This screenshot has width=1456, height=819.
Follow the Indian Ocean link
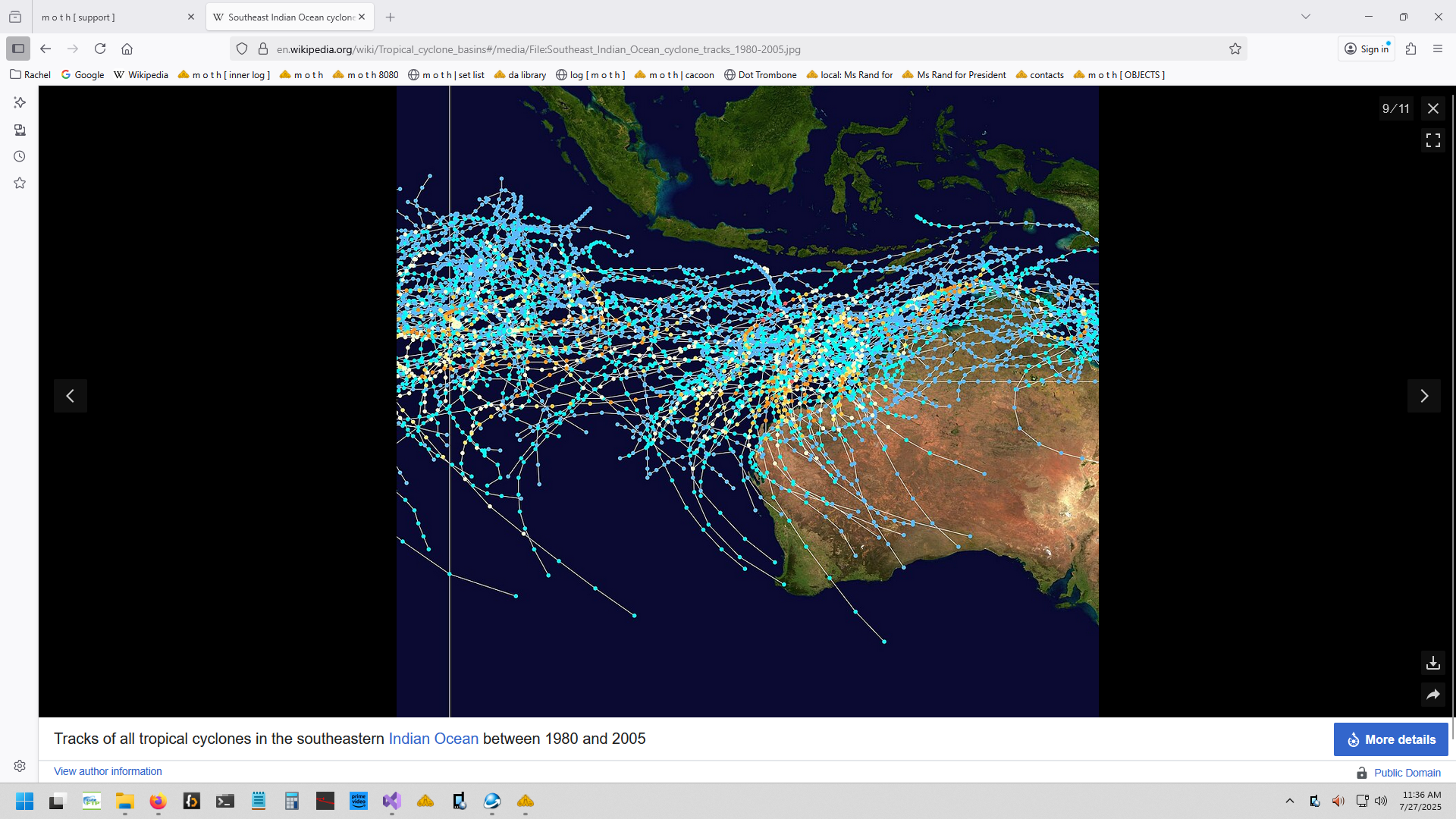(x=433, y=739)
